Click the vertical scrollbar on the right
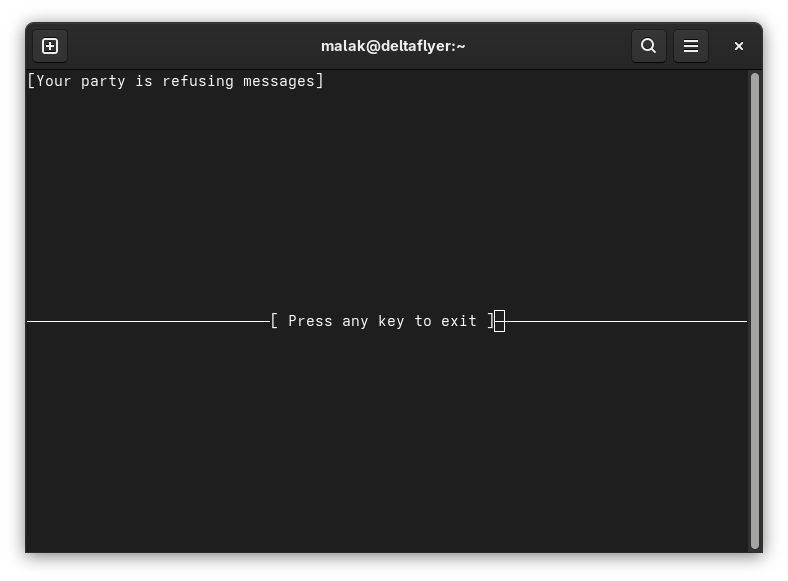788x581 pixels. (754, 310)
